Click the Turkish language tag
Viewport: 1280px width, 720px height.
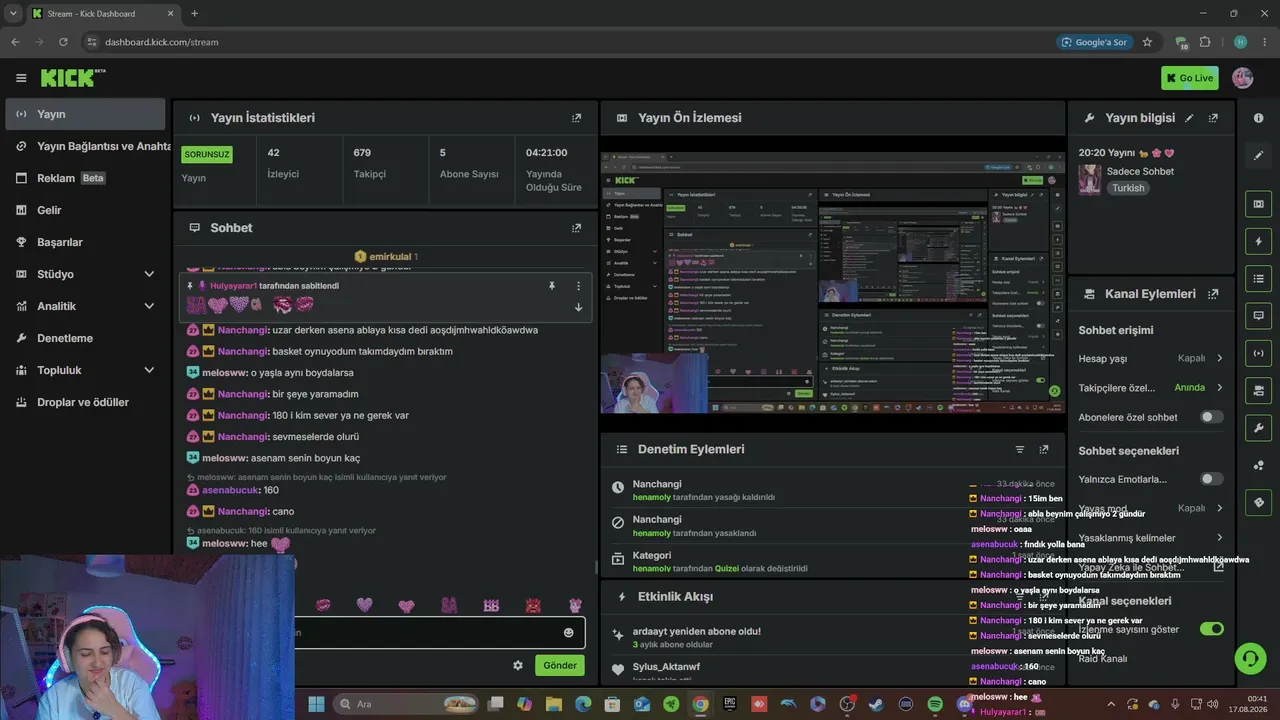tap(1128, 188)
